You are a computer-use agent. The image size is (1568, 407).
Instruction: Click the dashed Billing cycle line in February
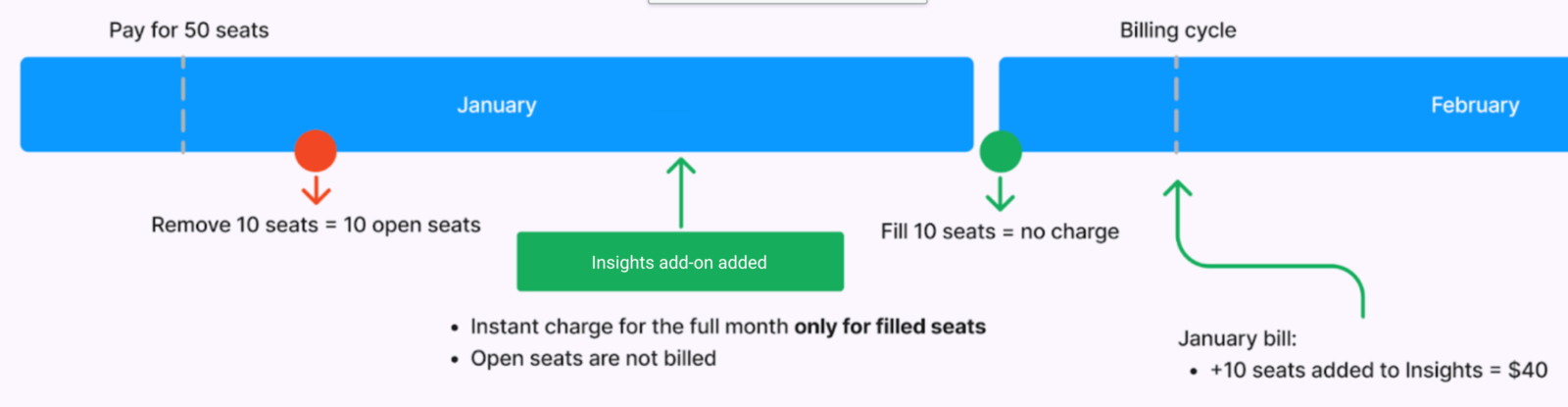1176,105
